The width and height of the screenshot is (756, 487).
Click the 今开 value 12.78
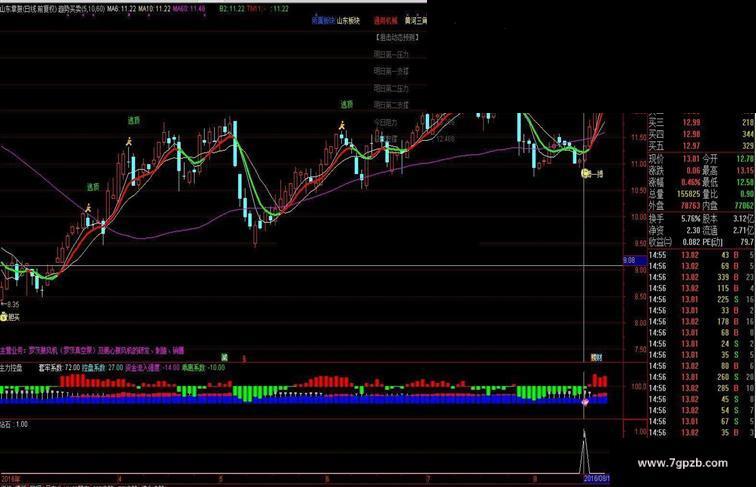[744, 159]
